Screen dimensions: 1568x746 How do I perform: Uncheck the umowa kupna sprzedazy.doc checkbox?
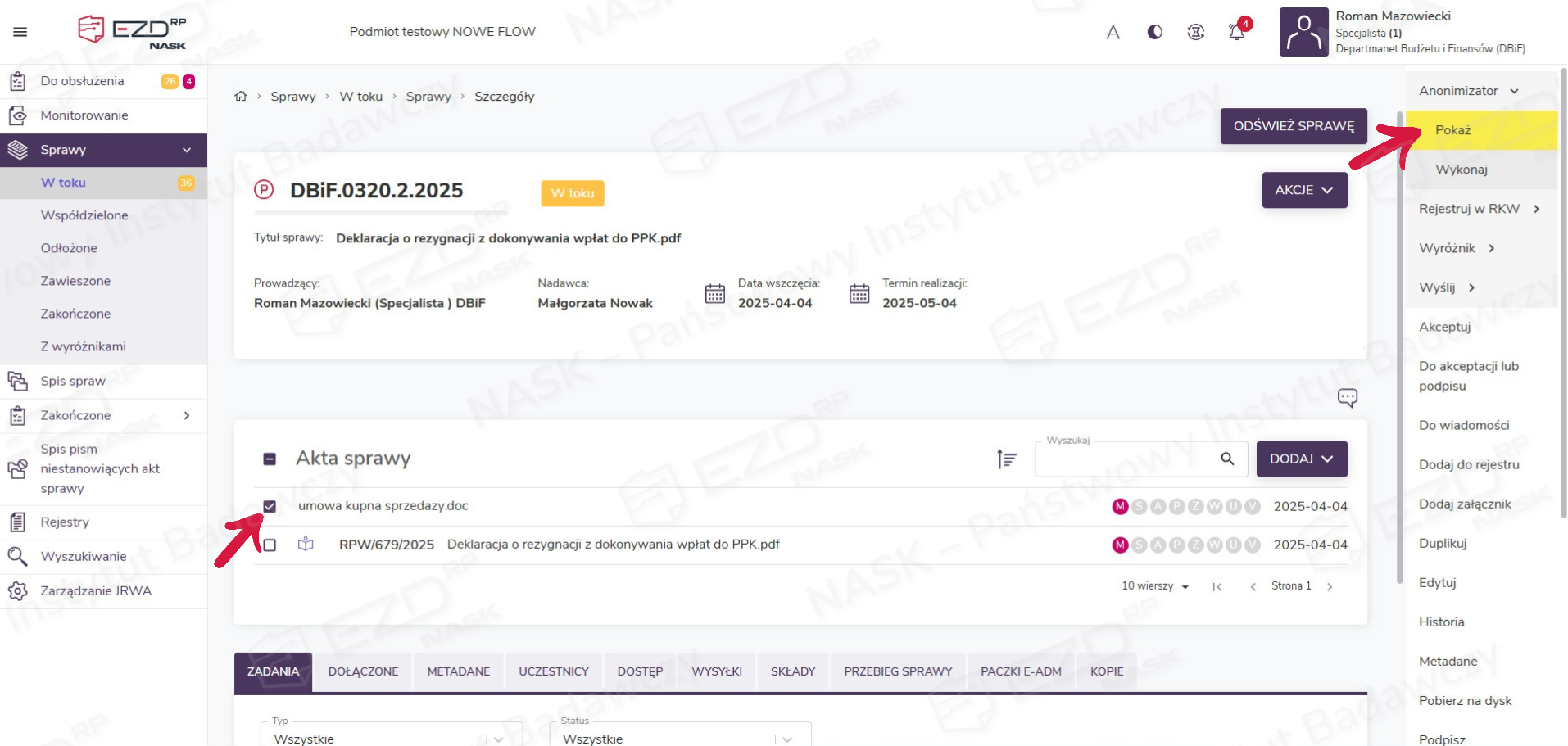(x=270, y=506)
